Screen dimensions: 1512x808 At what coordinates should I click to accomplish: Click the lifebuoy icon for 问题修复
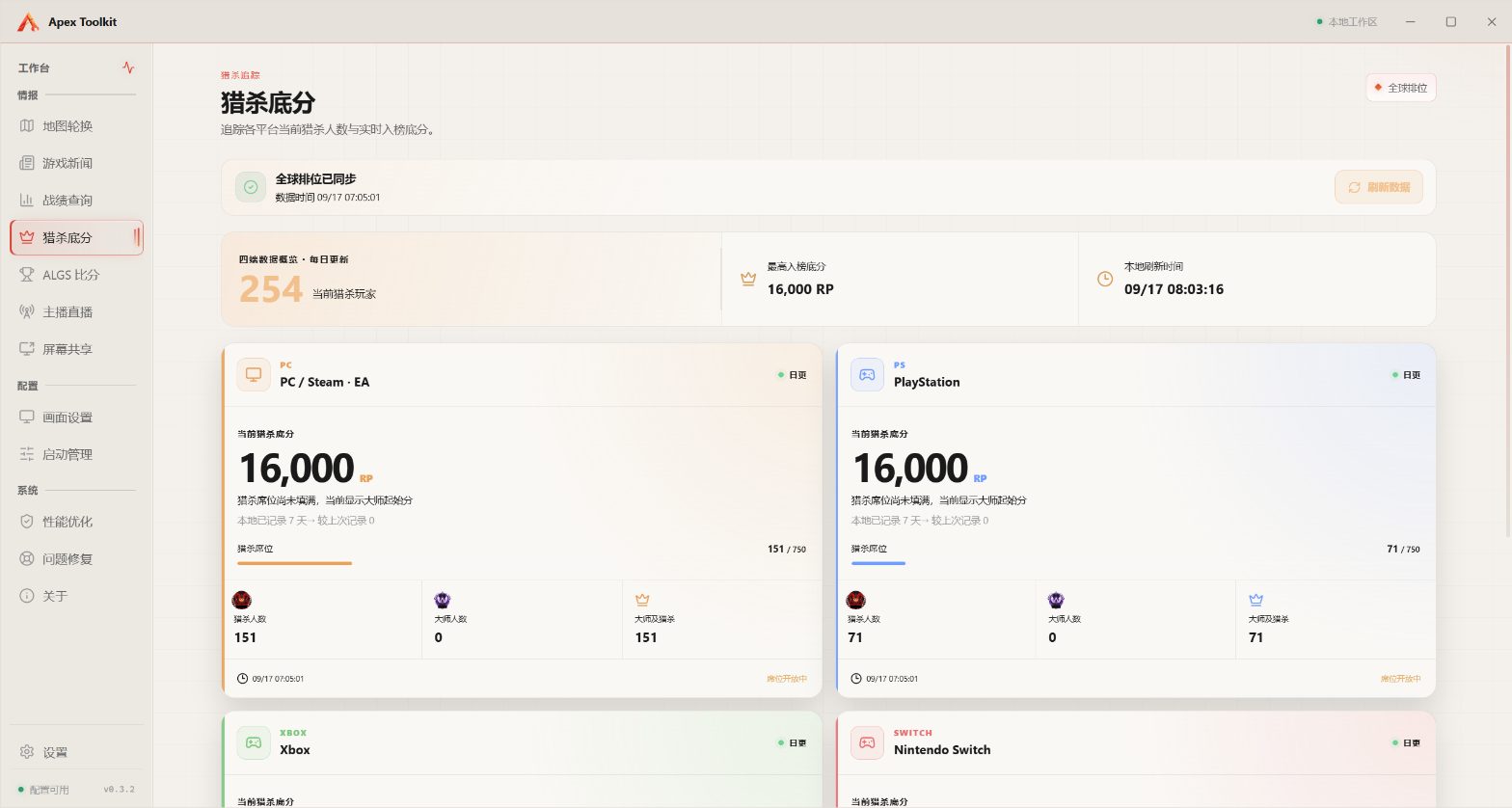pos(27,559)
